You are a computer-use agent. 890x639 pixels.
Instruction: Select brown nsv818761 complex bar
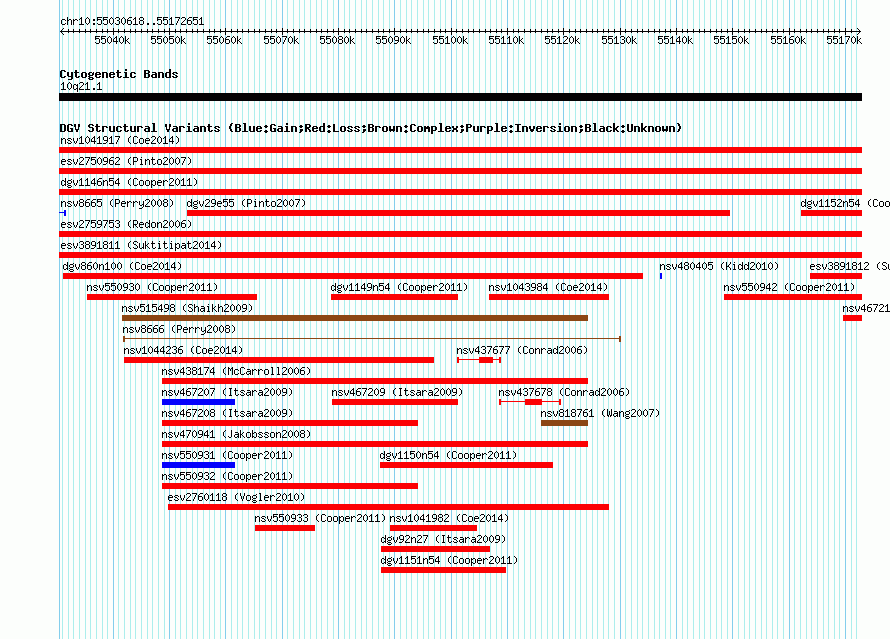pos(564,423)
